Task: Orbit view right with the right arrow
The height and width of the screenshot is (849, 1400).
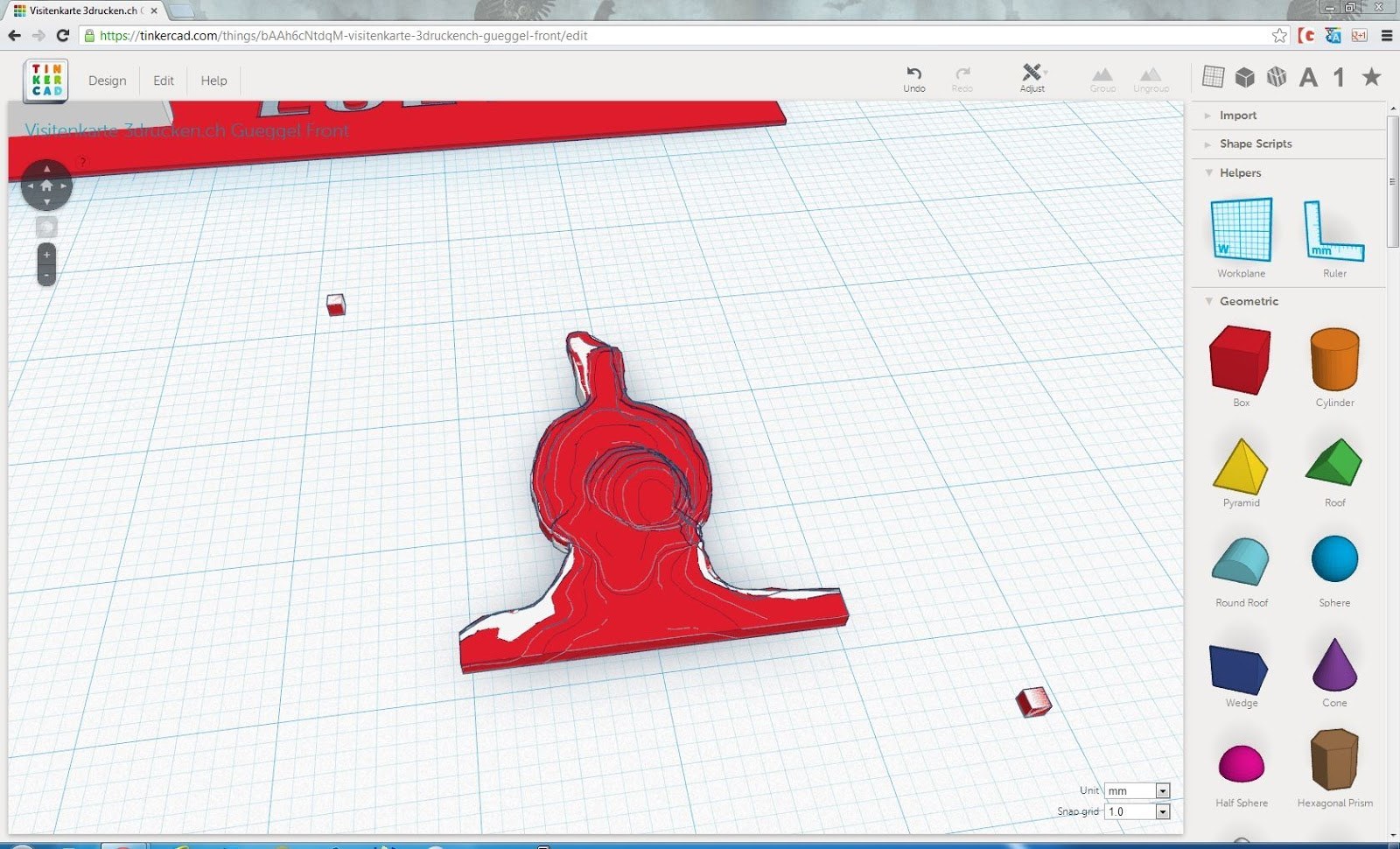Action: (63, 186)
